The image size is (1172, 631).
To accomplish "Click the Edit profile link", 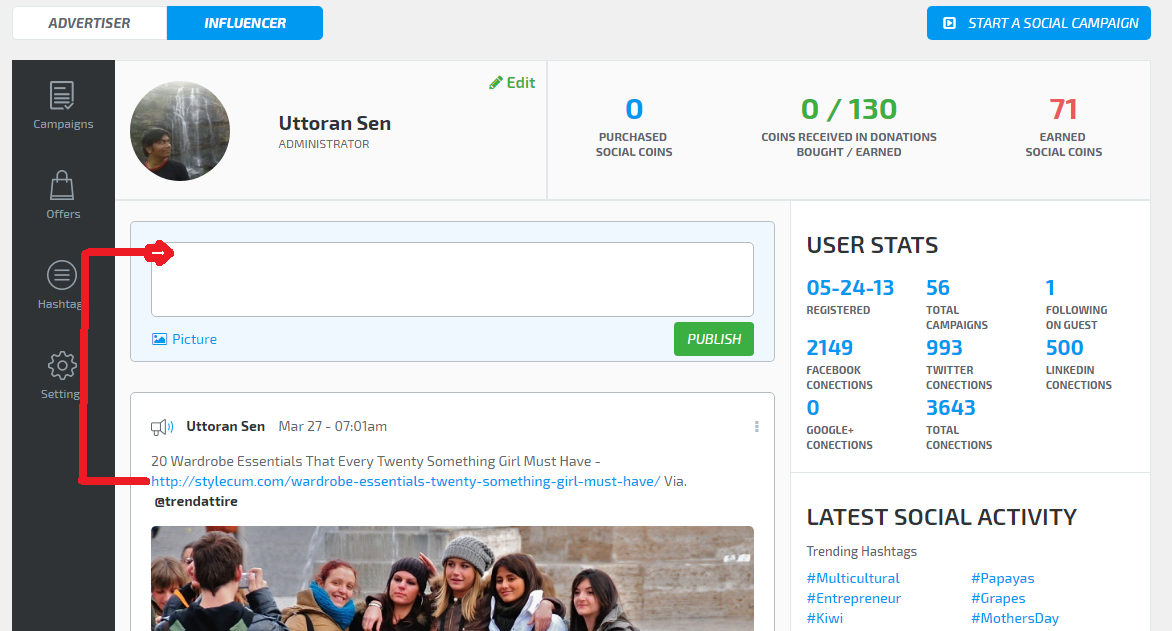I will coord(512,83).
